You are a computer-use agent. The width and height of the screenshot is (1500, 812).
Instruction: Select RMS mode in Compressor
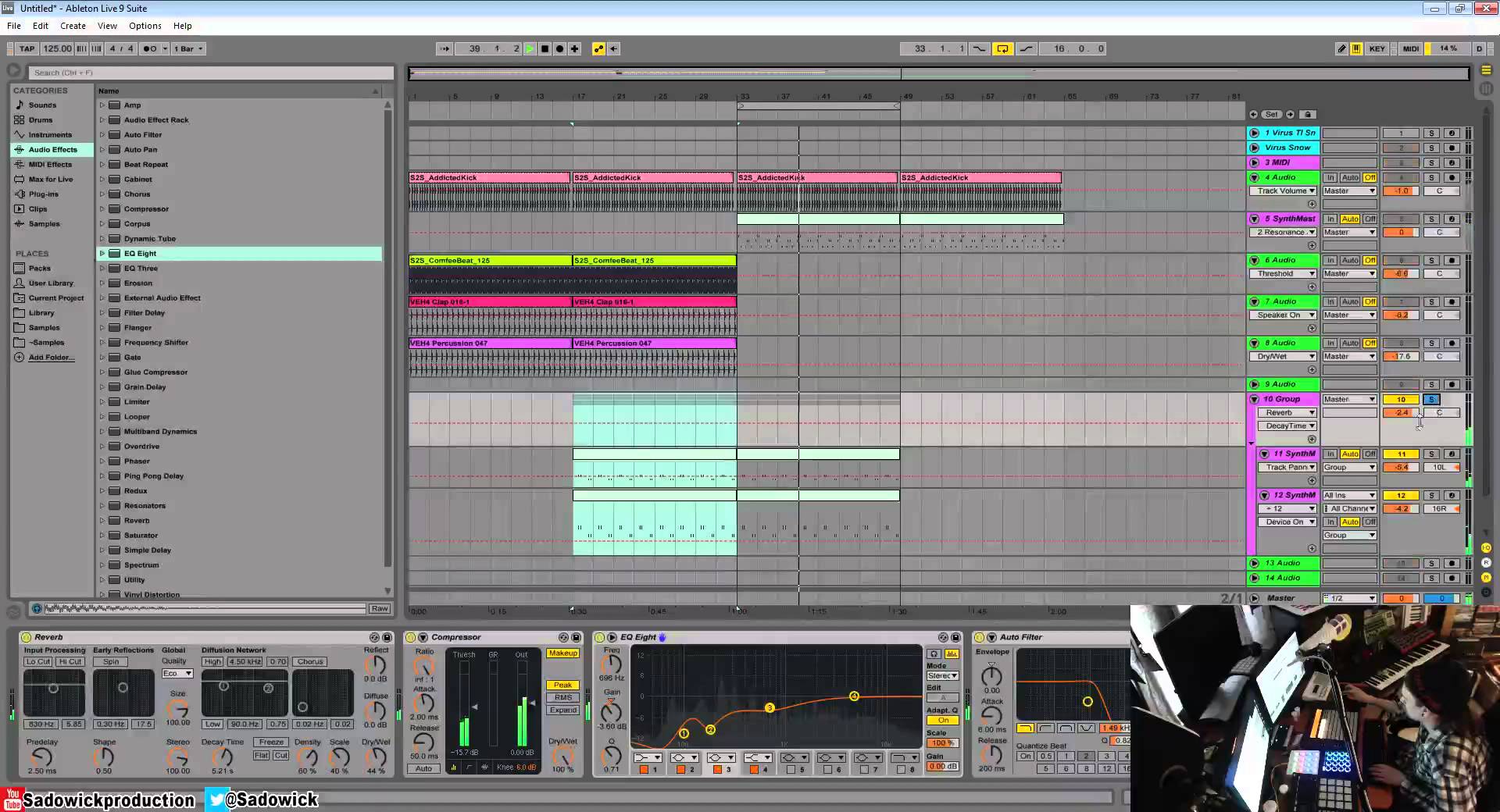coord(562,698)
